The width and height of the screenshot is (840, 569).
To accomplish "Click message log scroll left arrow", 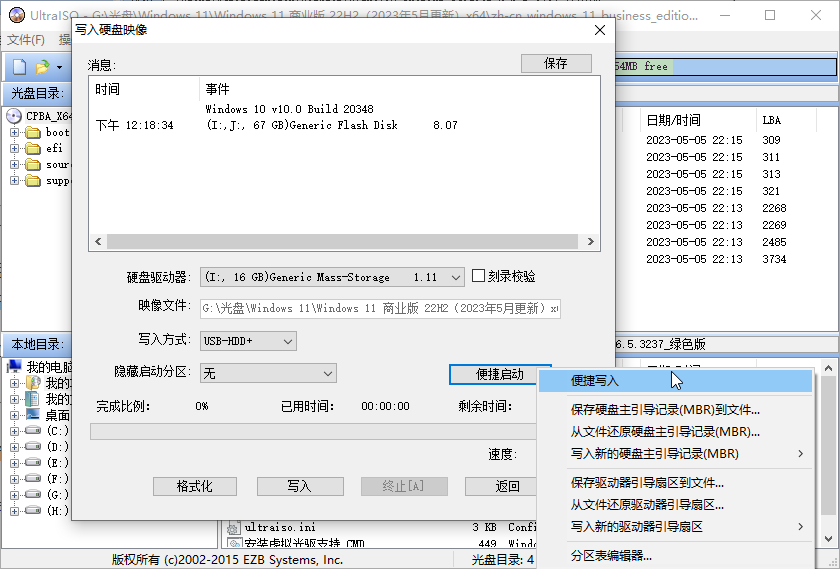I will (98, 242).
